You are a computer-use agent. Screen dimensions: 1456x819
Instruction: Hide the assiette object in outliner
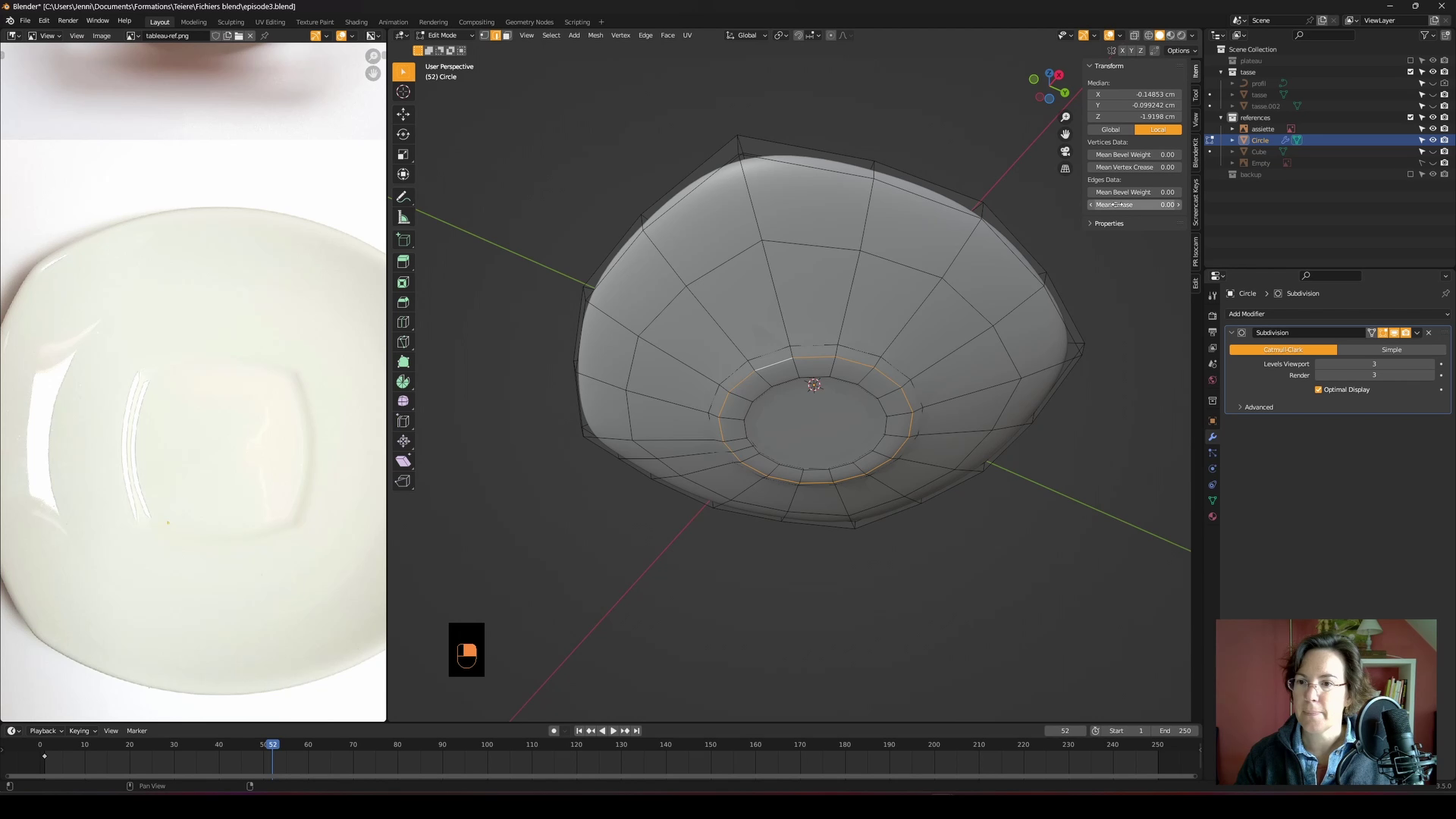coord(1432,129)
